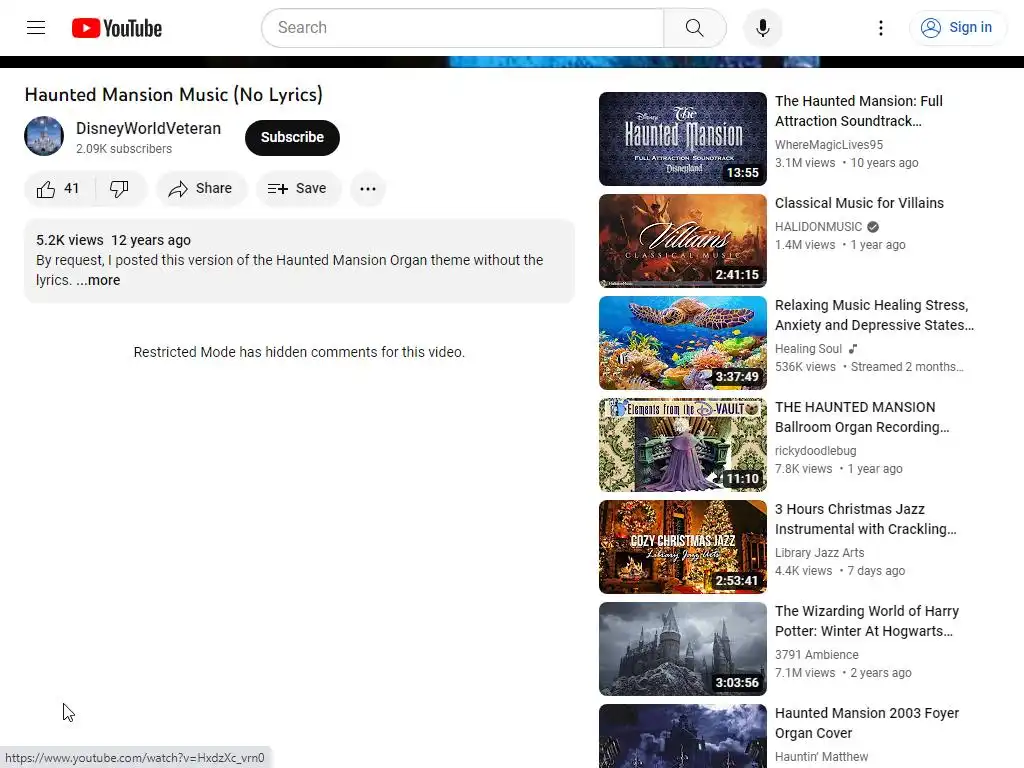This screenshot has width=1024, height=768.
Task: Open HALIDONMUSIC channel name
Action: coord(818,227)
